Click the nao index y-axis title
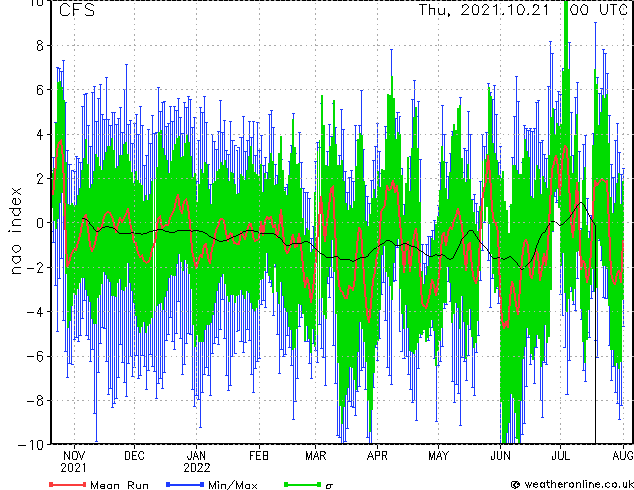Viewport: 634px width, 490px height. [x=15, y=230]
